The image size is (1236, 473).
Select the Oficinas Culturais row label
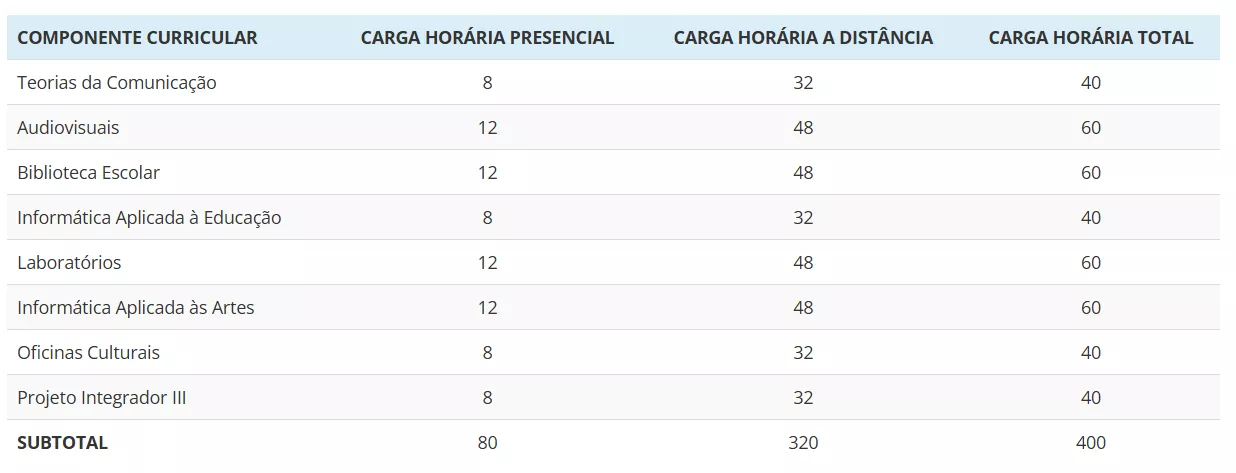88,353
